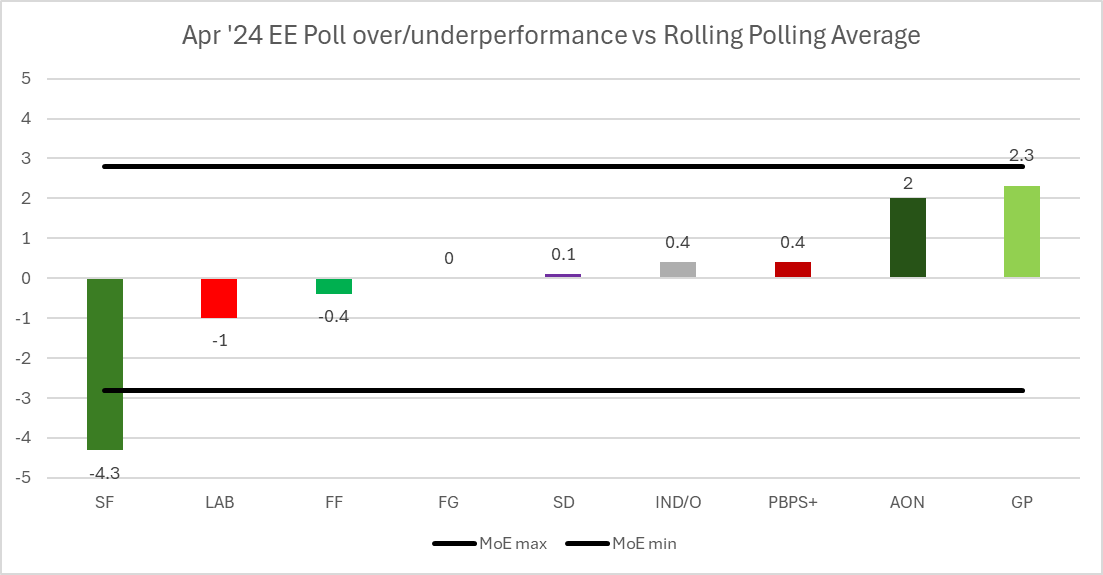1103x575 pixels.
Task: Click the 2.3 data label above GP
Action: tap(1022, 156)
